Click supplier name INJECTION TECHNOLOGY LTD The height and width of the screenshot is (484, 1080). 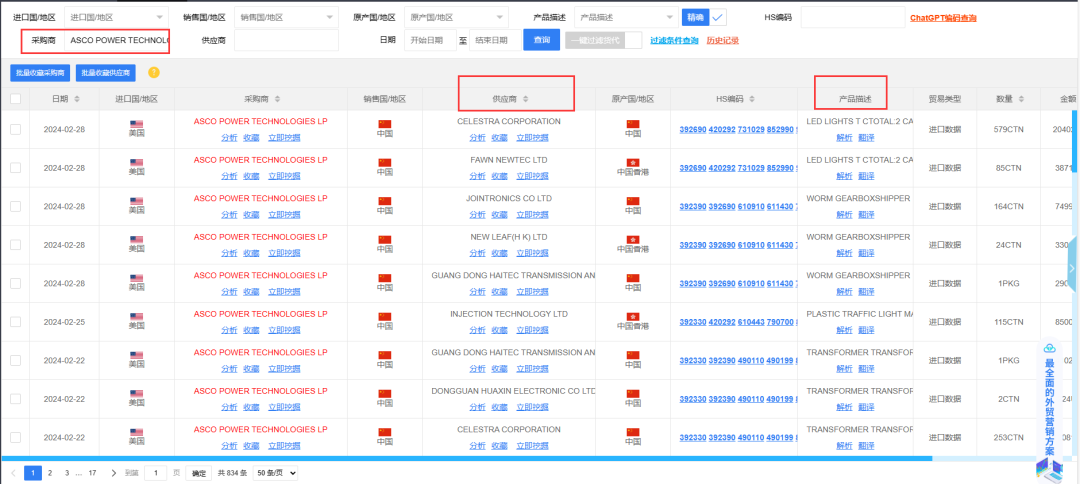(x=509, y=314)
